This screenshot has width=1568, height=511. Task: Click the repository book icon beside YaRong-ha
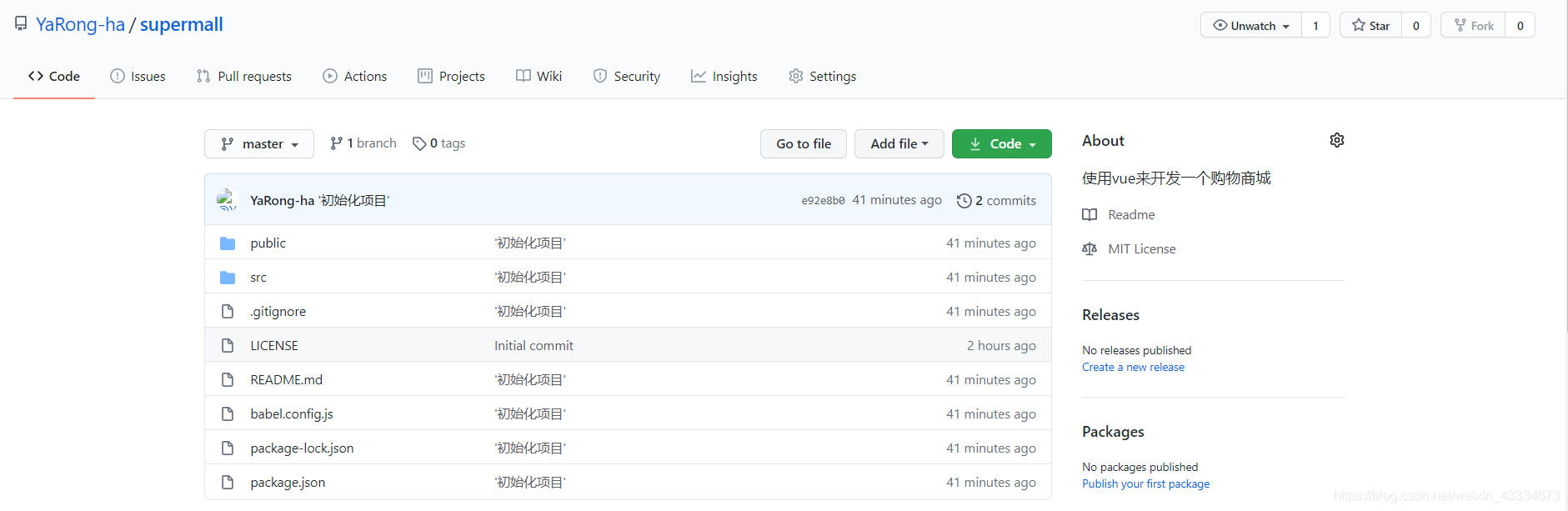pos(21,24)
